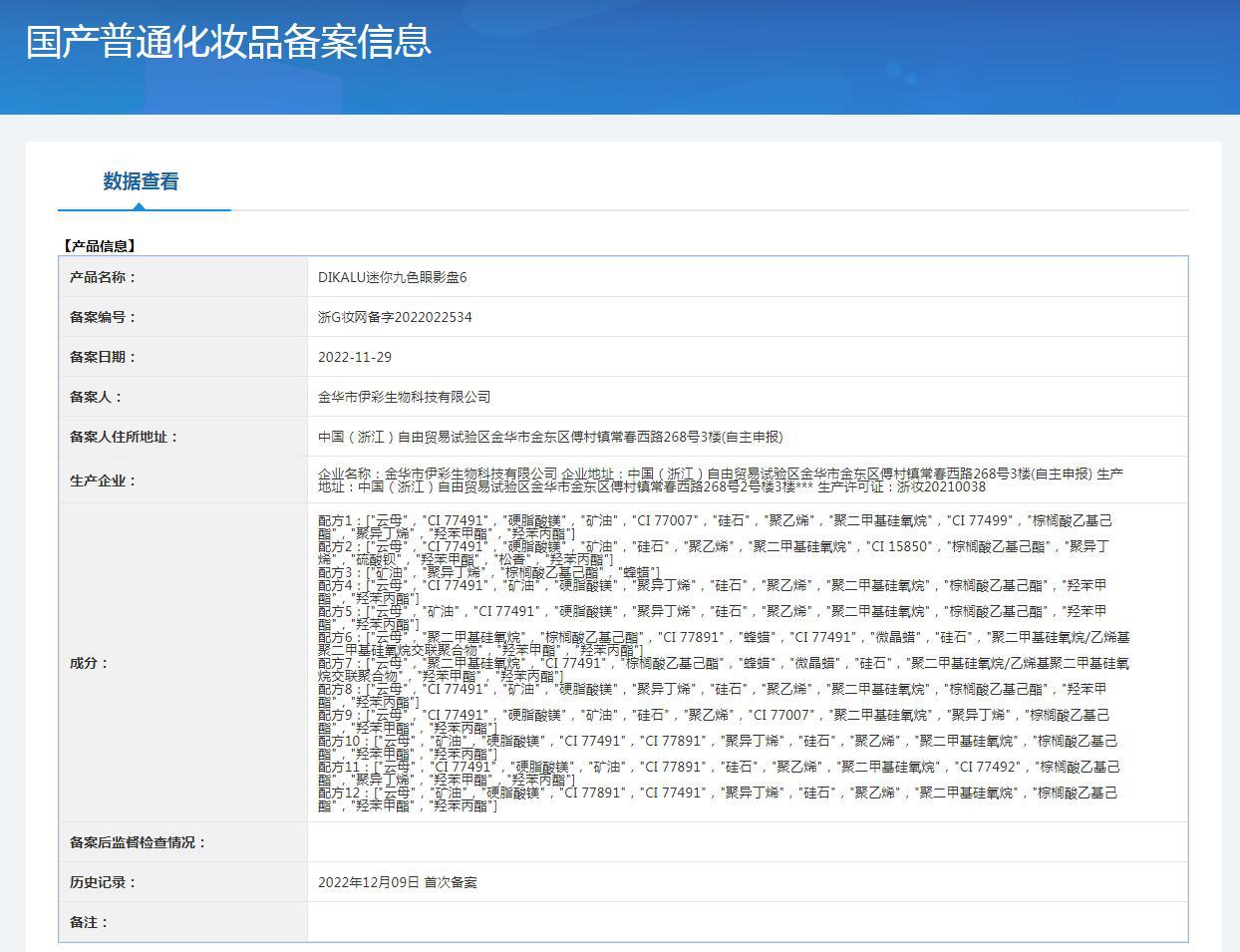Select the 配方7 ingredient line
The height and width of the screenshot is (952, 1240).
725,670
